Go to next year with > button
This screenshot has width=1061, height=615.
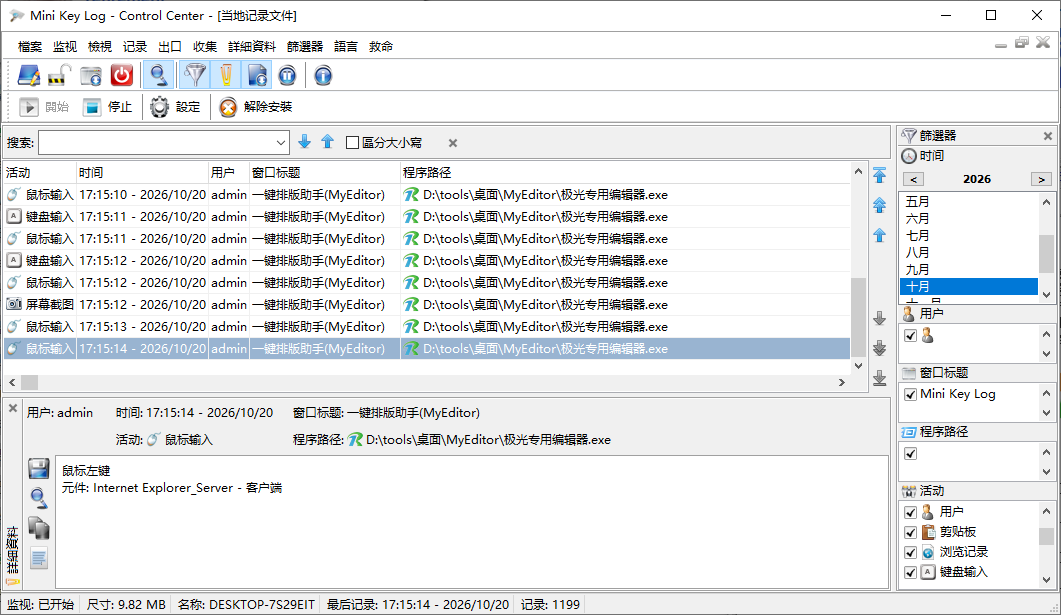tap(1041, 179)
